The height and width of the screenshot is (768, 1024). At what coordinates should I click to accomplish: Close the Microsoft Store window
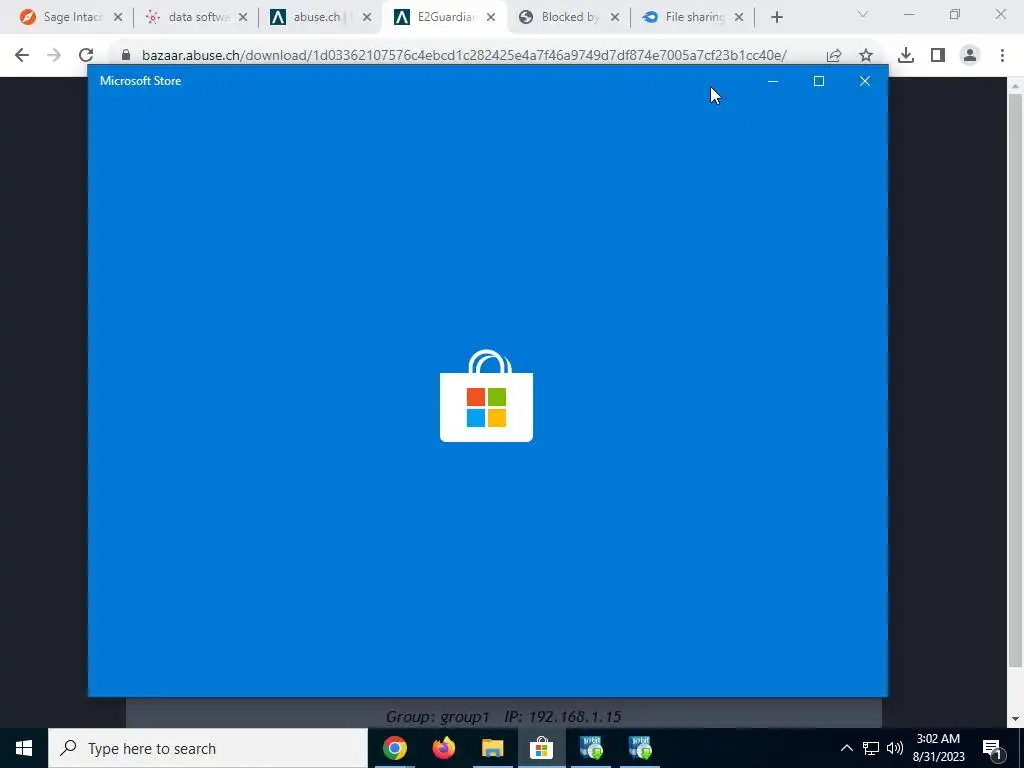click(865, 81)
